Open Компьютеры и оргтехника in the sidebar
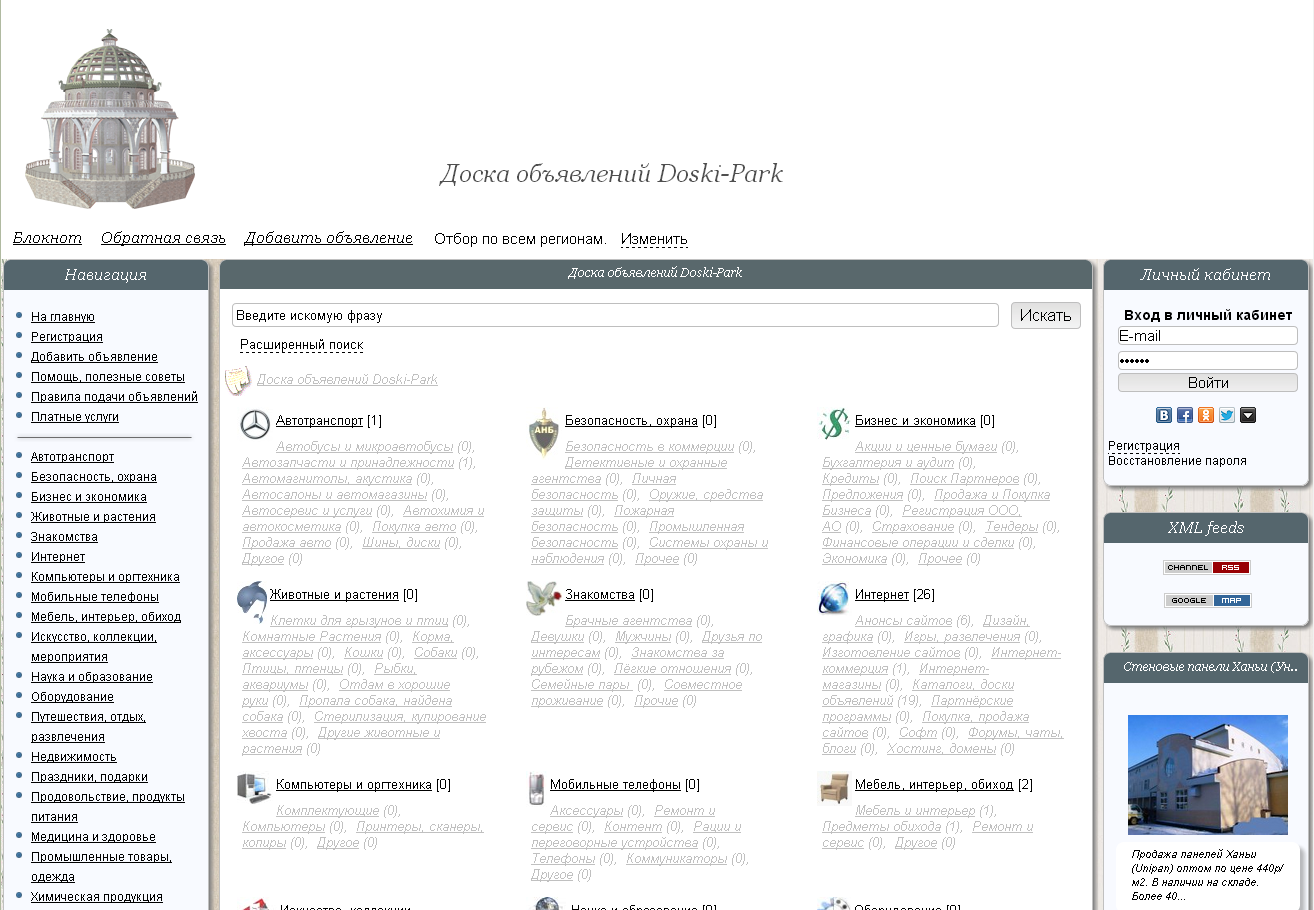Image resolution: width=1314 pixels, height=910 pixels. (105, 577)
